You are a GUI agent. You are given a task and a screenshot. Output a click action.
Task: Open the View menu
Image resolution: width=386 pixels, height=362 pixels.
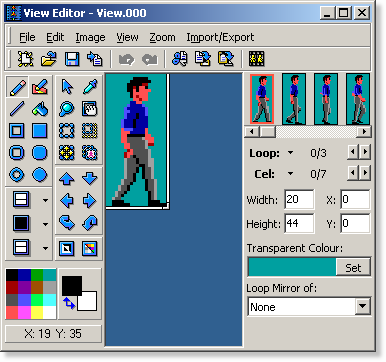coord(127,37)
